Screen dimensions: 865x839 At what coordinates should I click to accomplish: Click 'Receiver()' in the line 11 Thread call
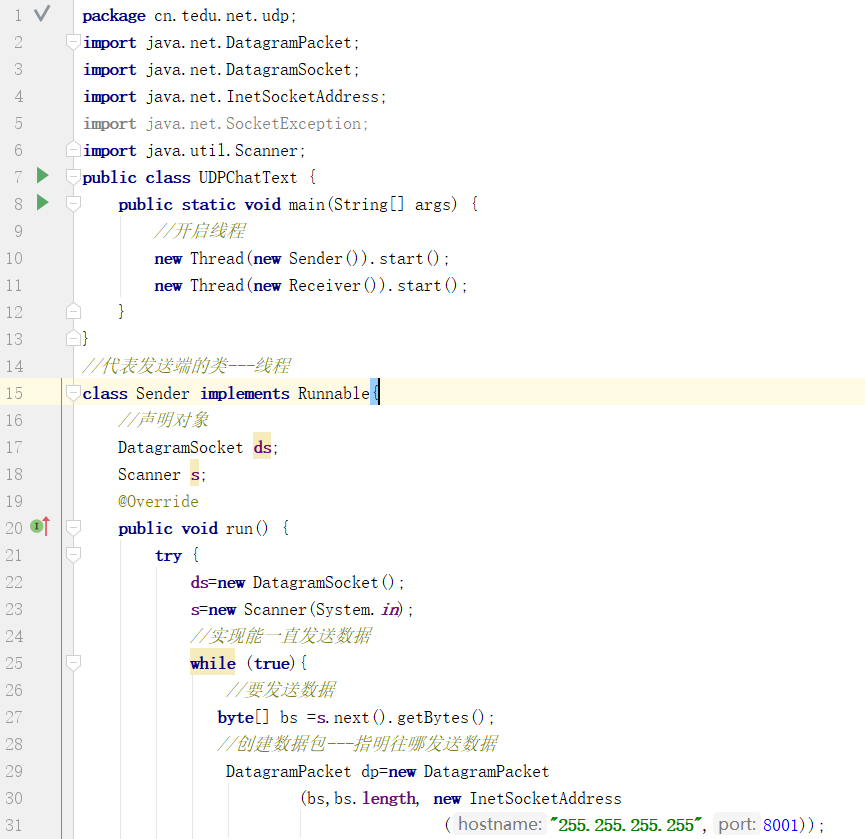click(x=333, y=285)
